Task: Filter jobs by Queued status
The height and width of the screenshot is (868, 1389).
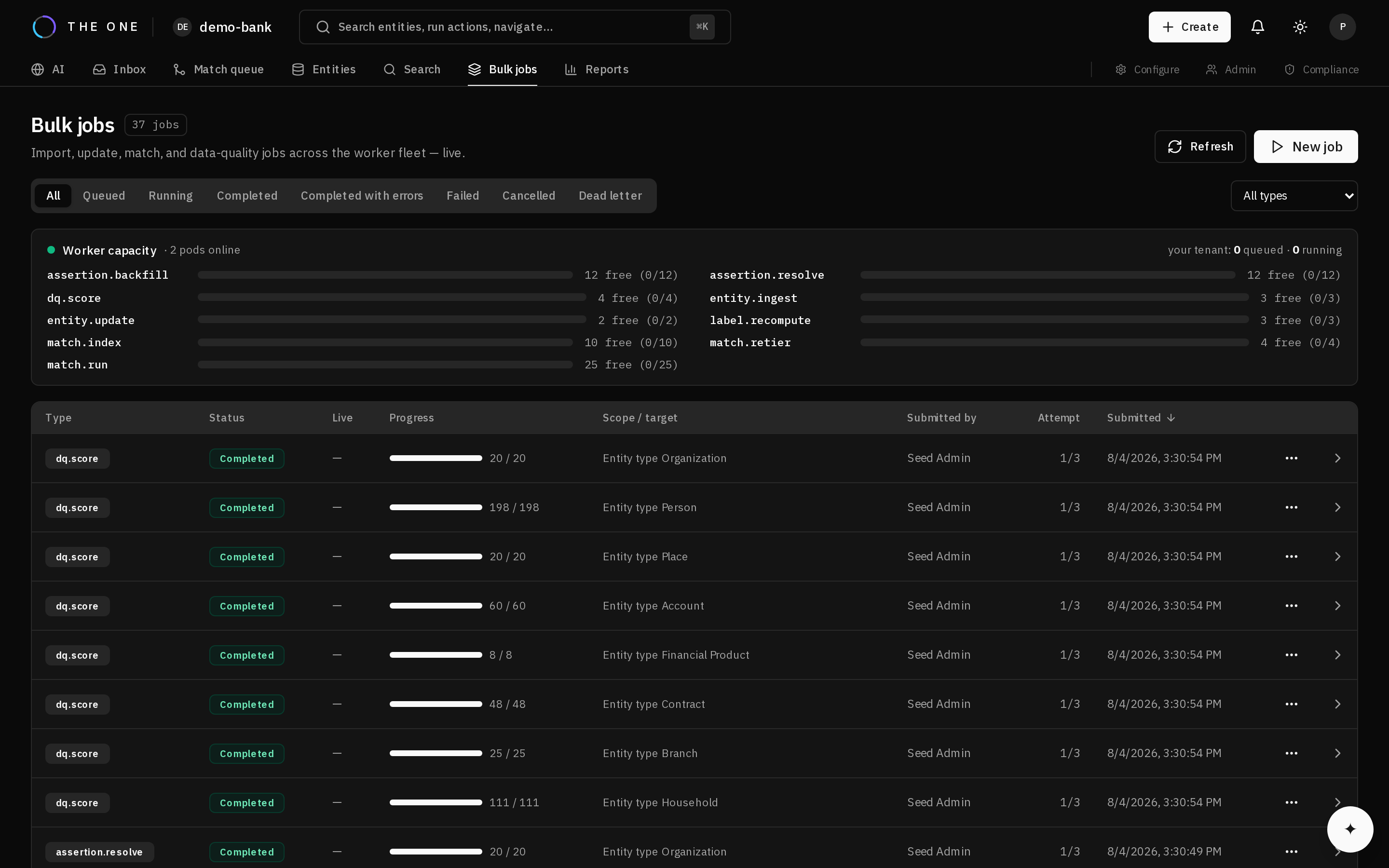Action: pos(104,196)
